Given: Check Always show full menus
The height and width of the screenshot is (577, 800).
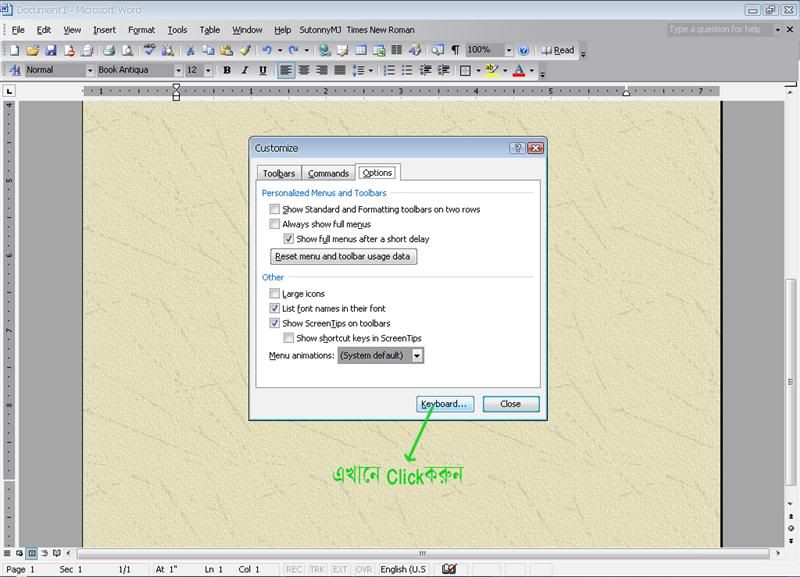Looking at the screenshot, I should 274,225.
